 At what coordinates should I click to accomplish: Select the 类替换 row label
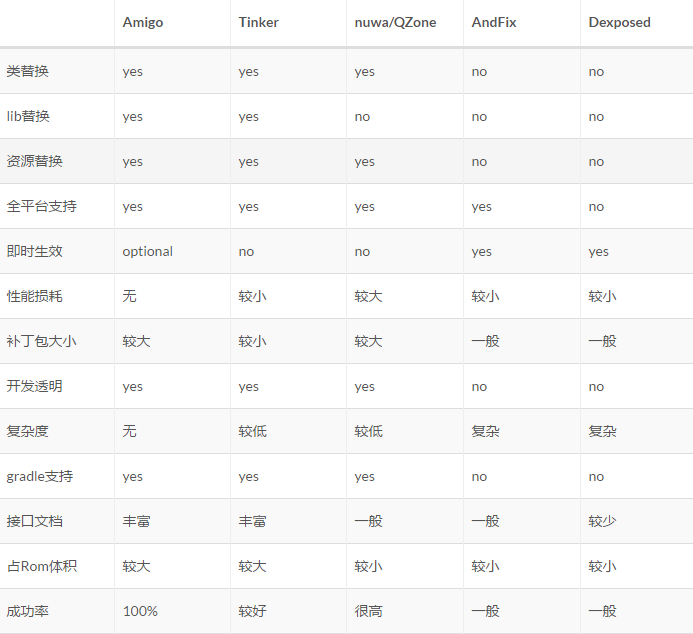click(x=27, y=71)
